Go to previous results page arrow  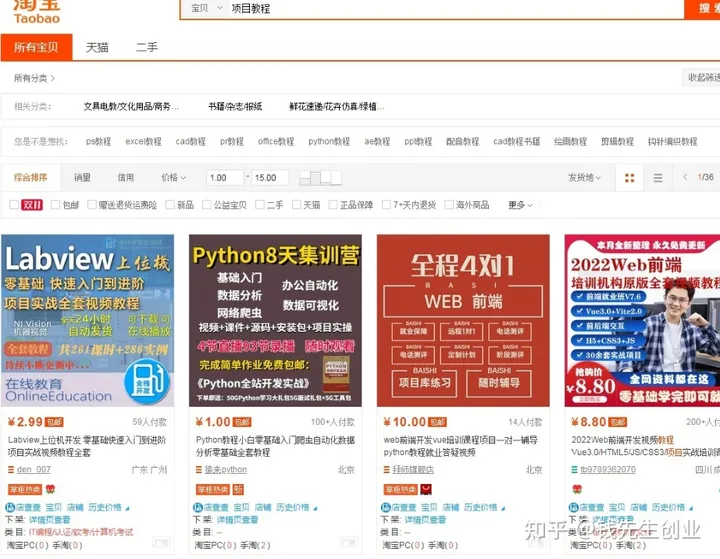click(x=685, y=177)
